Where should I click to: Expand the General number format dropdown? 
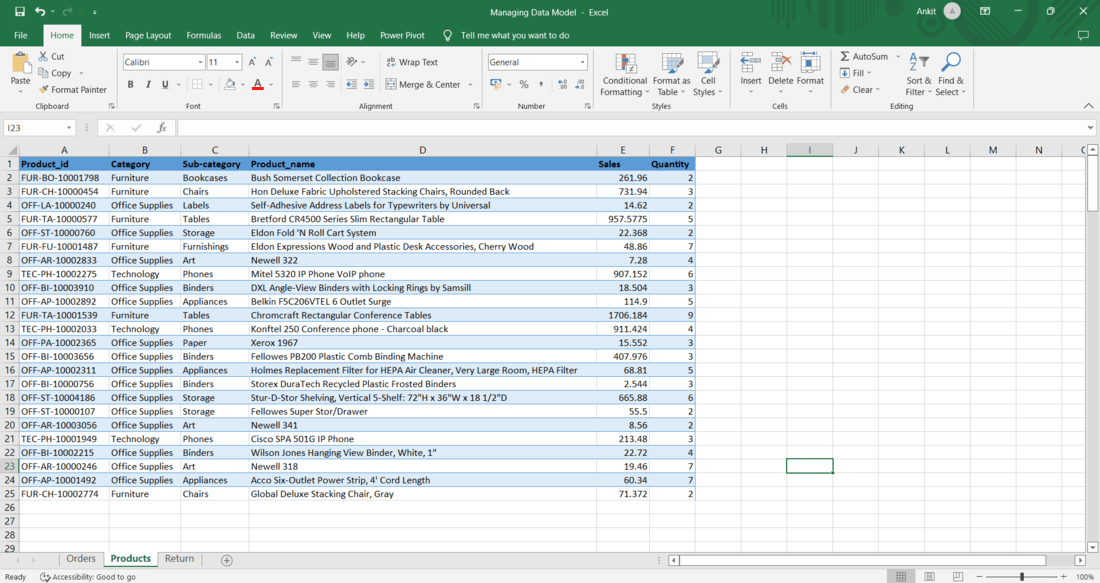click(583, 62)
